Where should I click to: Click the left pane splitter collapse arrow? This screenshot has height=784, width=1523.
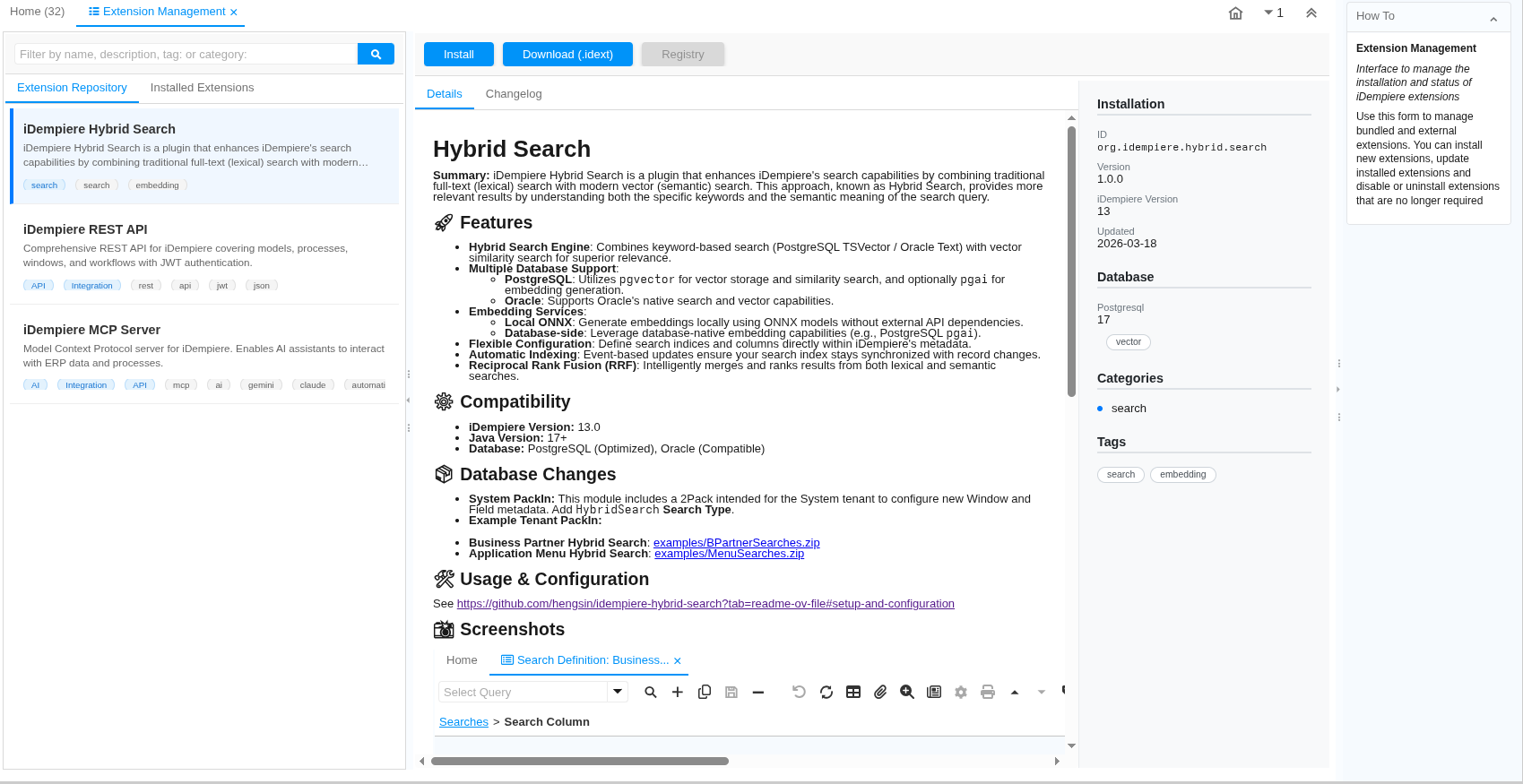click(408, 401)
